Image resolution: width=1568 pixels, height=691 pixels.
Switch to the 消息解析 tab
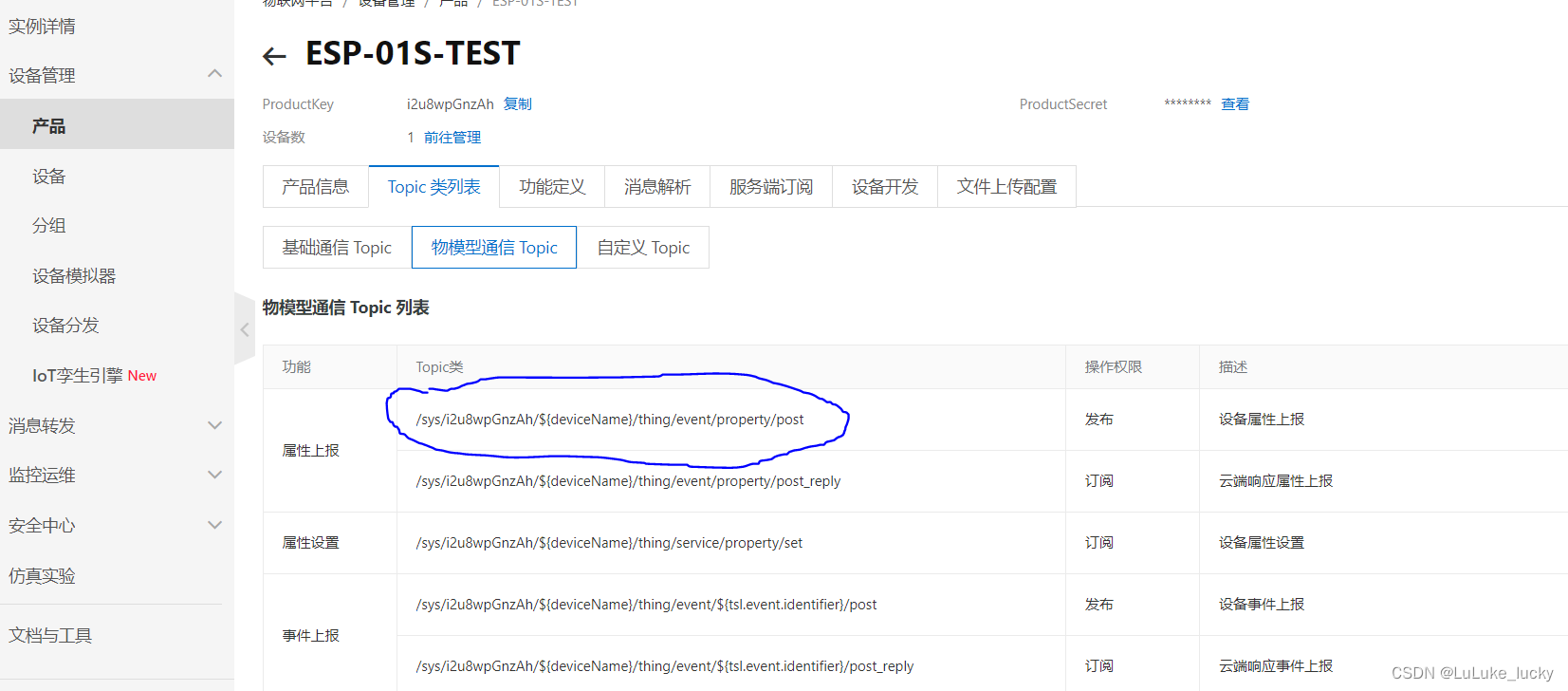point(657,187)
